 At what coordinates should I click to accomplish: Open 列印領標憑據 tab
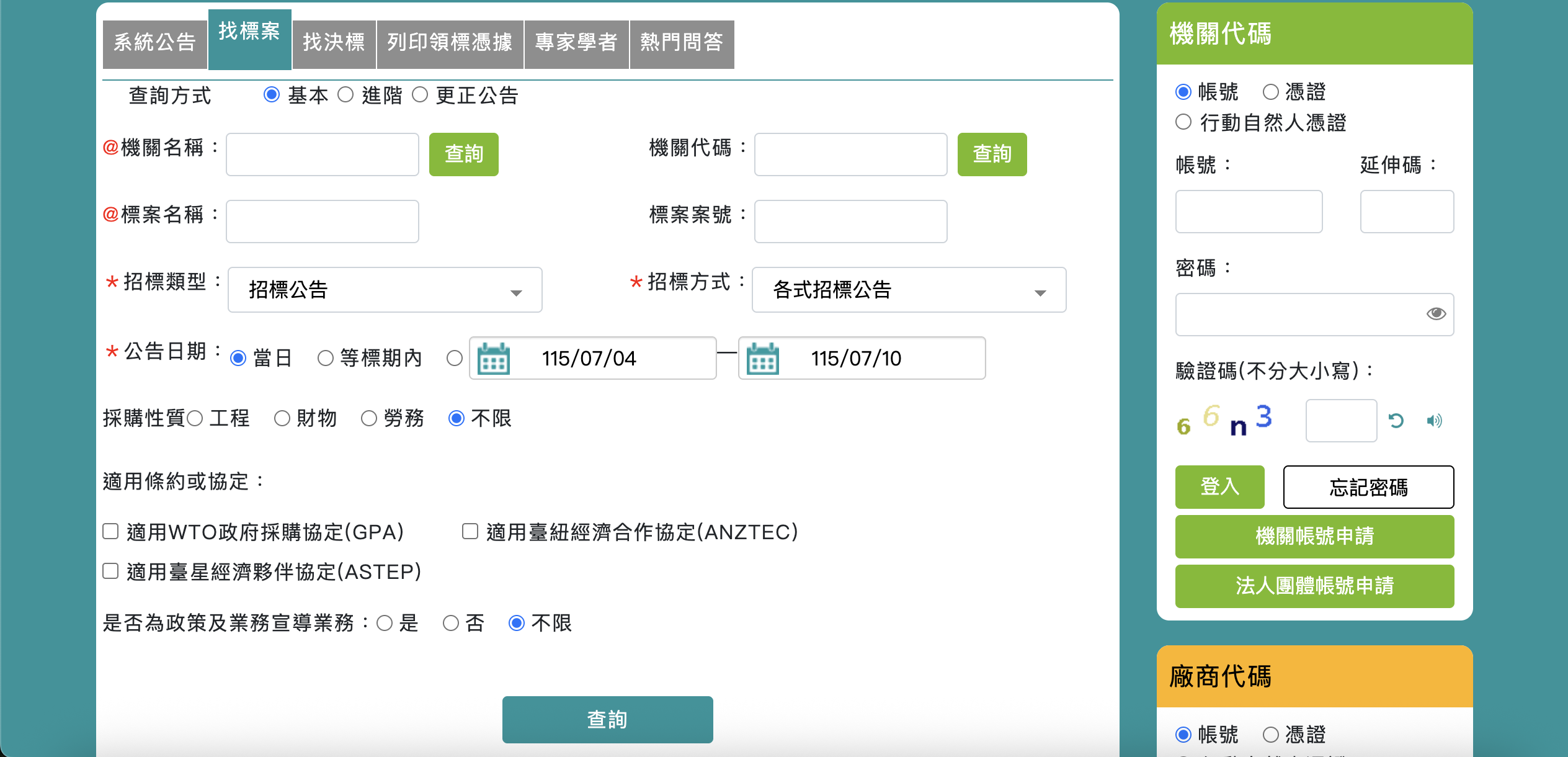pos(450,43)
